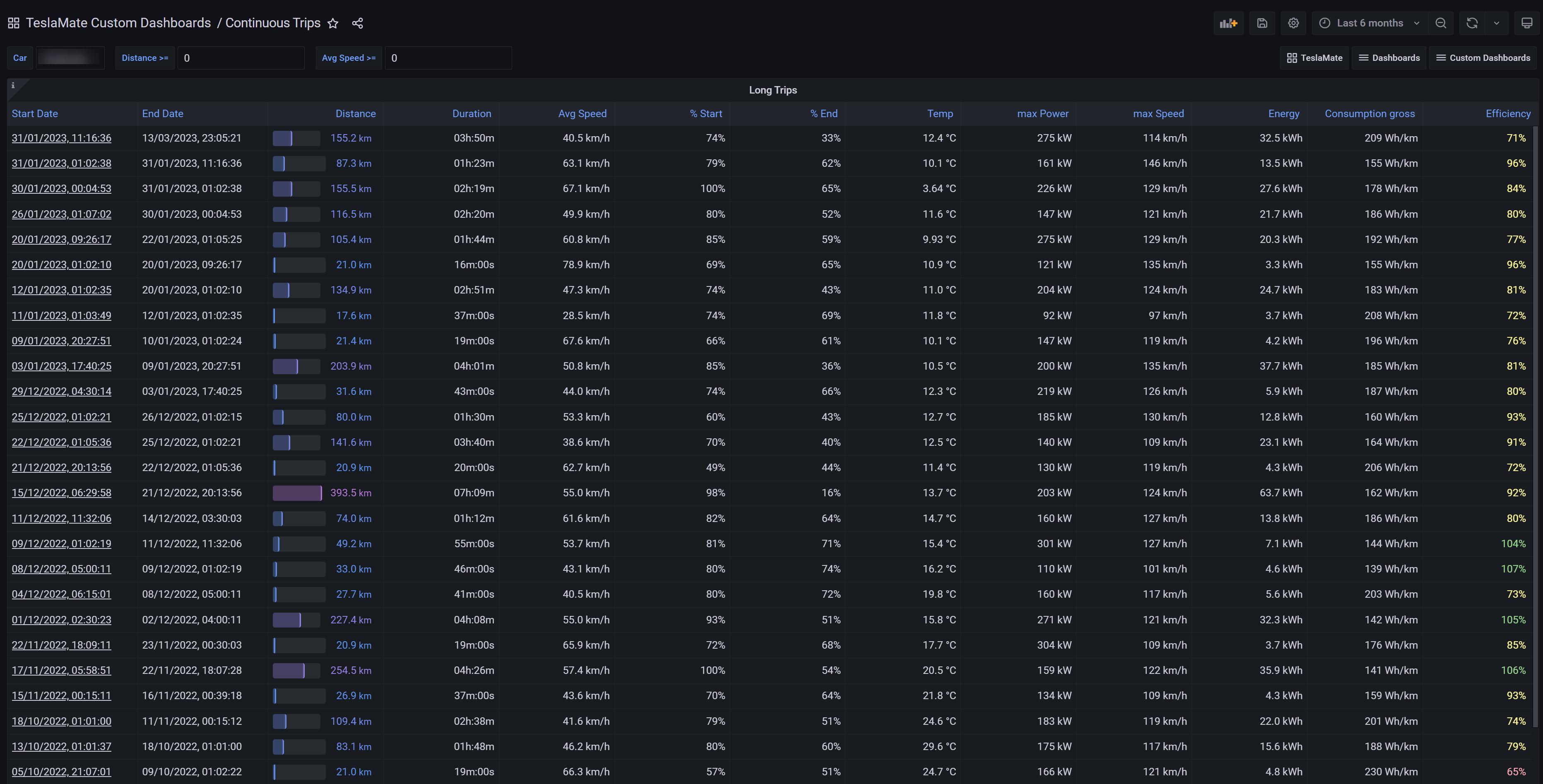Viewport: 1543px width, 784px height.
Task: Open the Car variable dropdown
Action: pos(70,58)
